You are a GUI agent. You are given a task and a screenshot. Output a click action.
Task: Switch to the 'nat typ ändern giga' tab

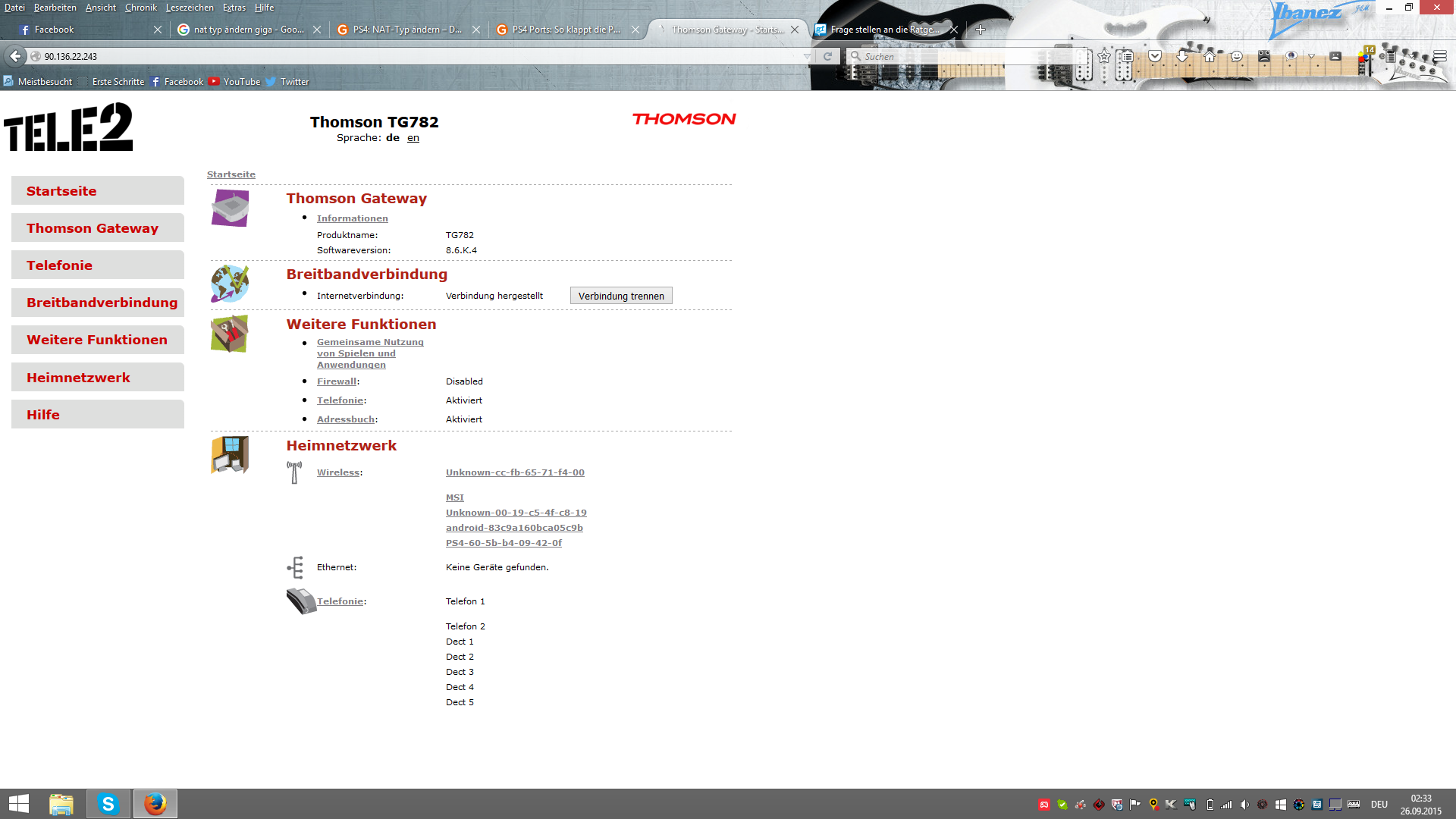point(249,30)
